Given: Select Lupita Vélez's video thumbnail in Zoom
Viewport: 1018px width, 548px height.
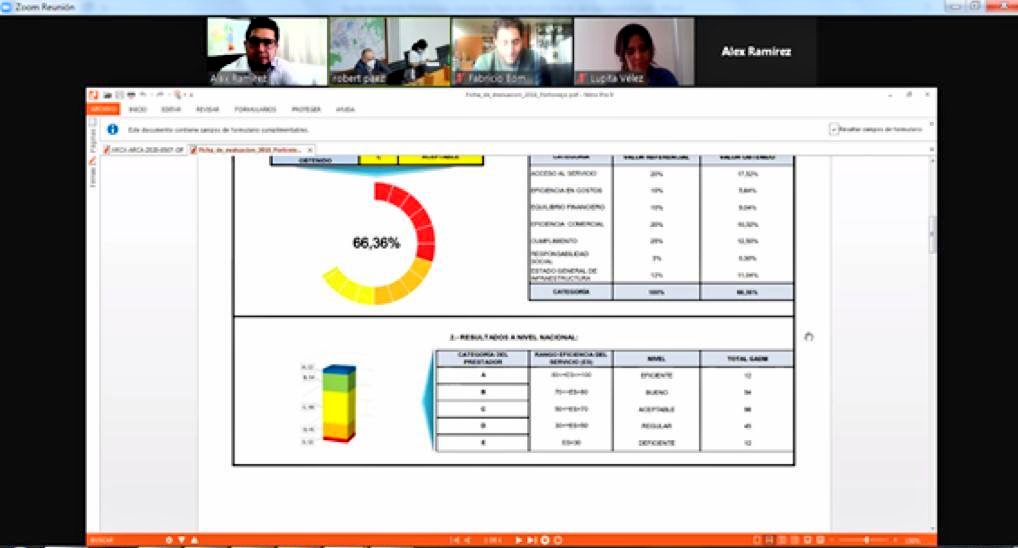Looking at the screenshot, I should point(634,51).
